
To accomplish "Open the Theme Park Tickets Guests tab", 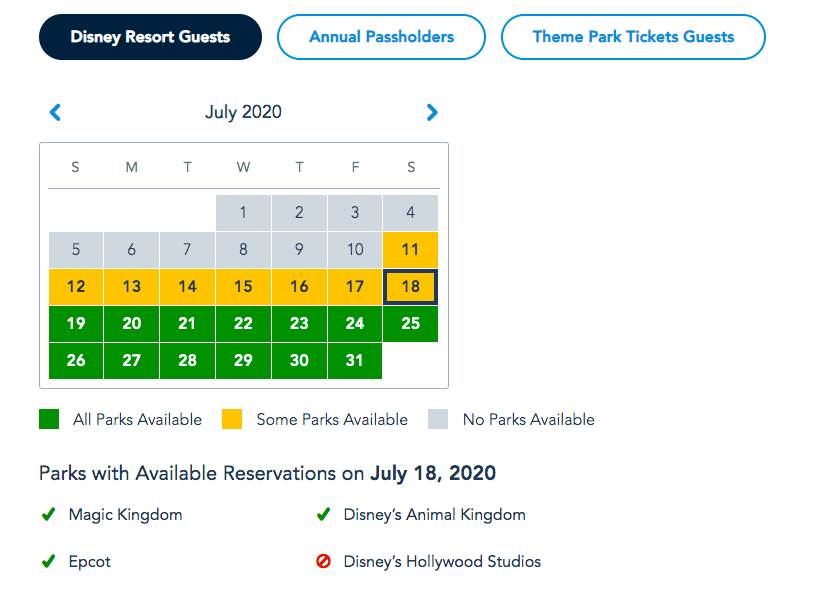I will pyautogui.click(x=633, y=37).
